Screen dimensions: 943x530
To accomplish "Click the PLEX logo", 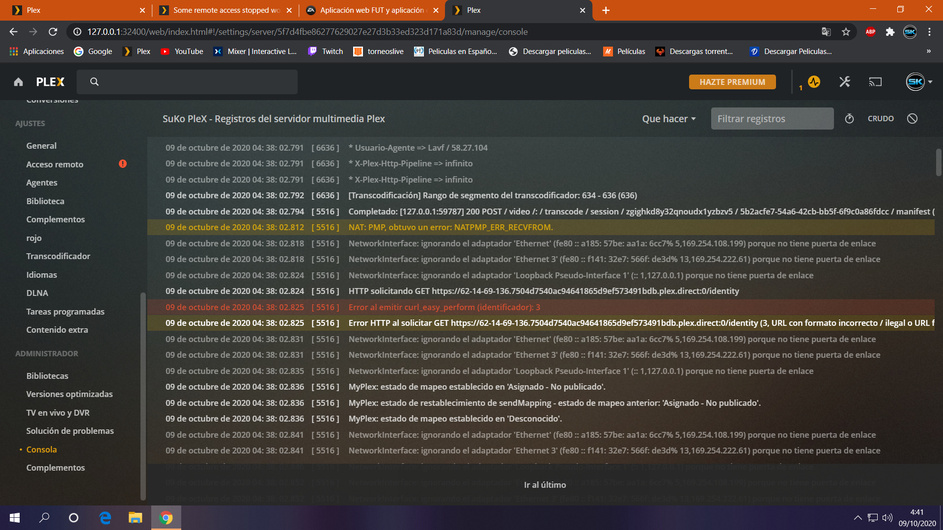I will (50, 82).
